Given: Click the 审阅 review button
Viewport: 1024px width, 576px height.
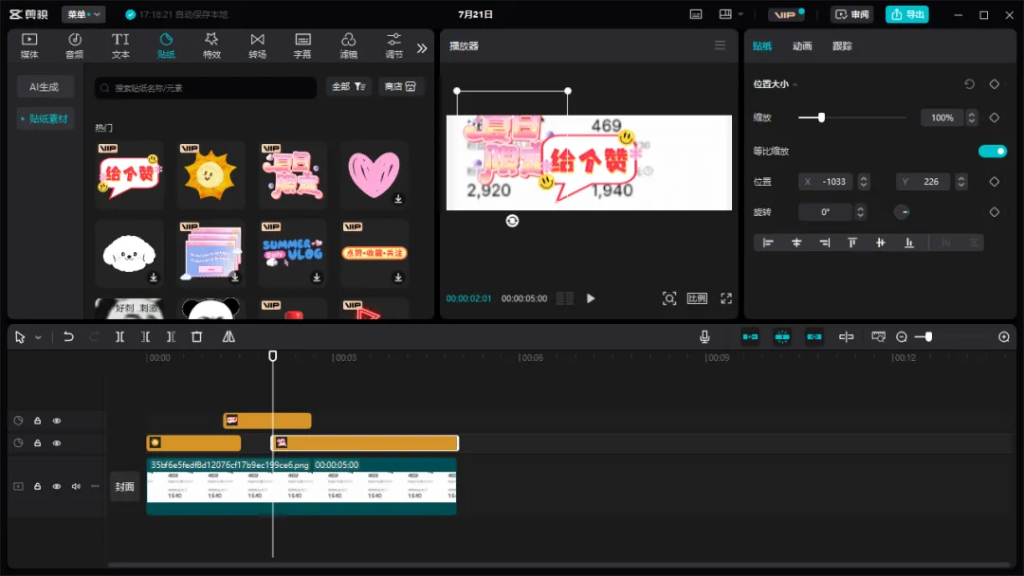Looking at the screenshot, I should (x=852, y=14).
